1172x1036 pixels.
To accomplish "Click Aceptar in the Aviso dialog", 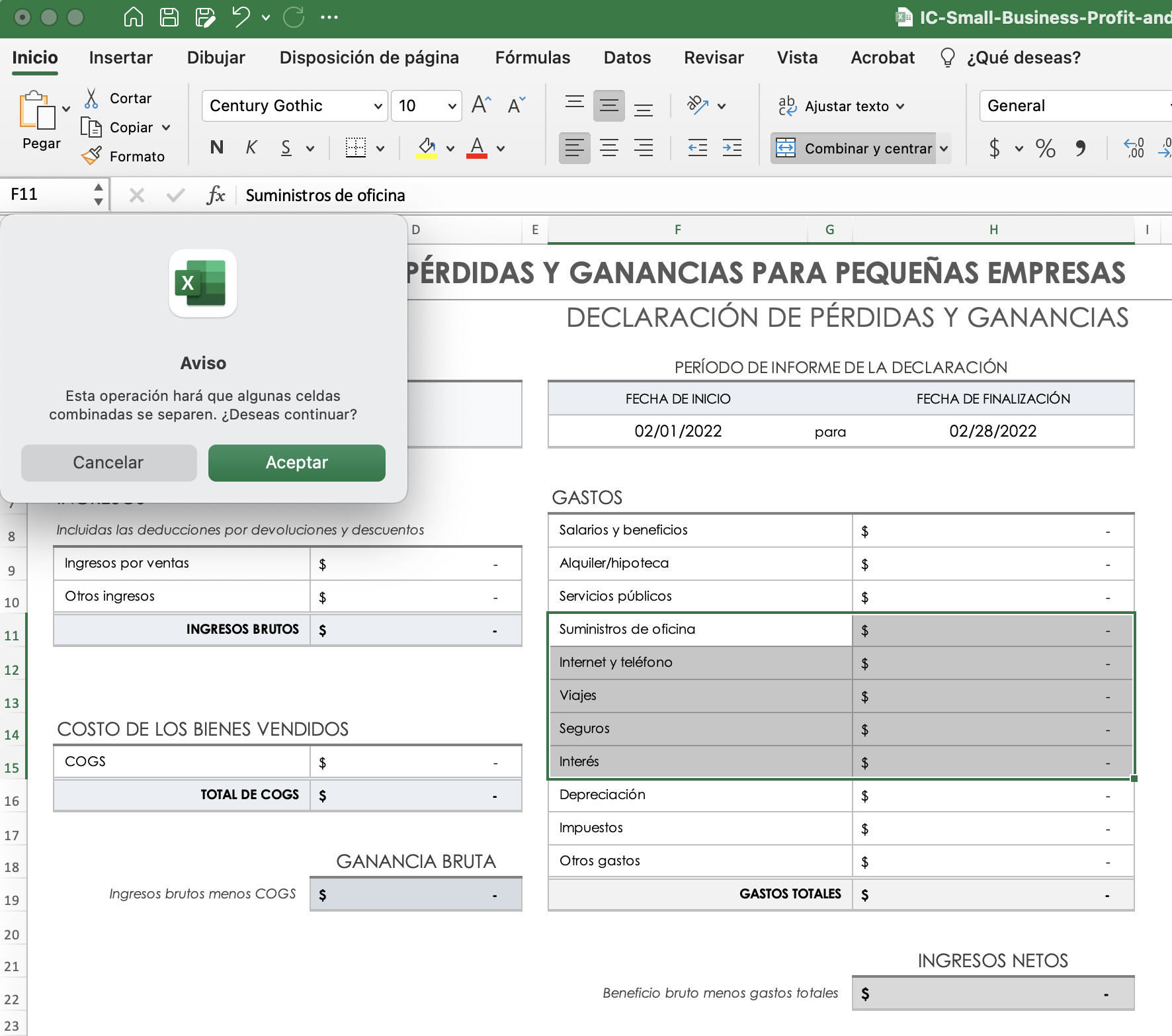I will point(296,462).
